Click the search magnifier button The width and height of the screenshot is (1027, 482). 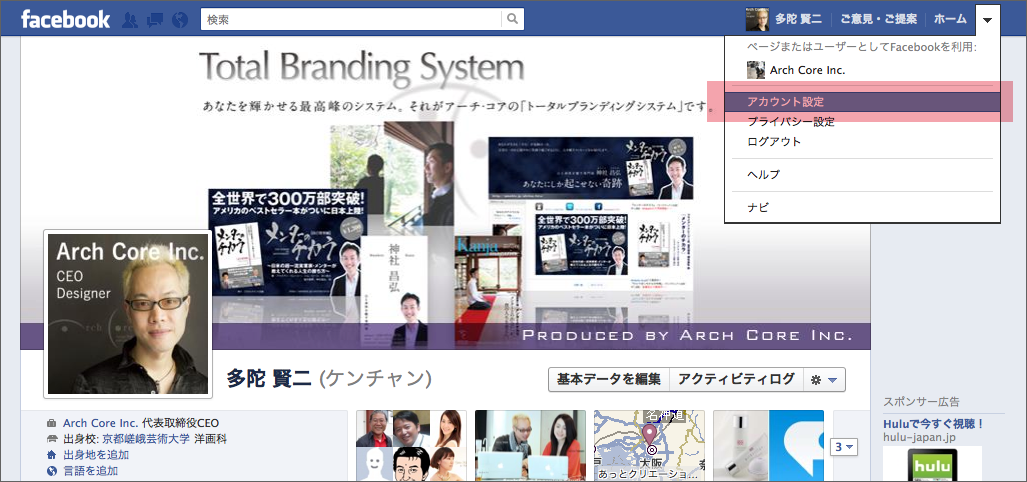tap(513, 19)
